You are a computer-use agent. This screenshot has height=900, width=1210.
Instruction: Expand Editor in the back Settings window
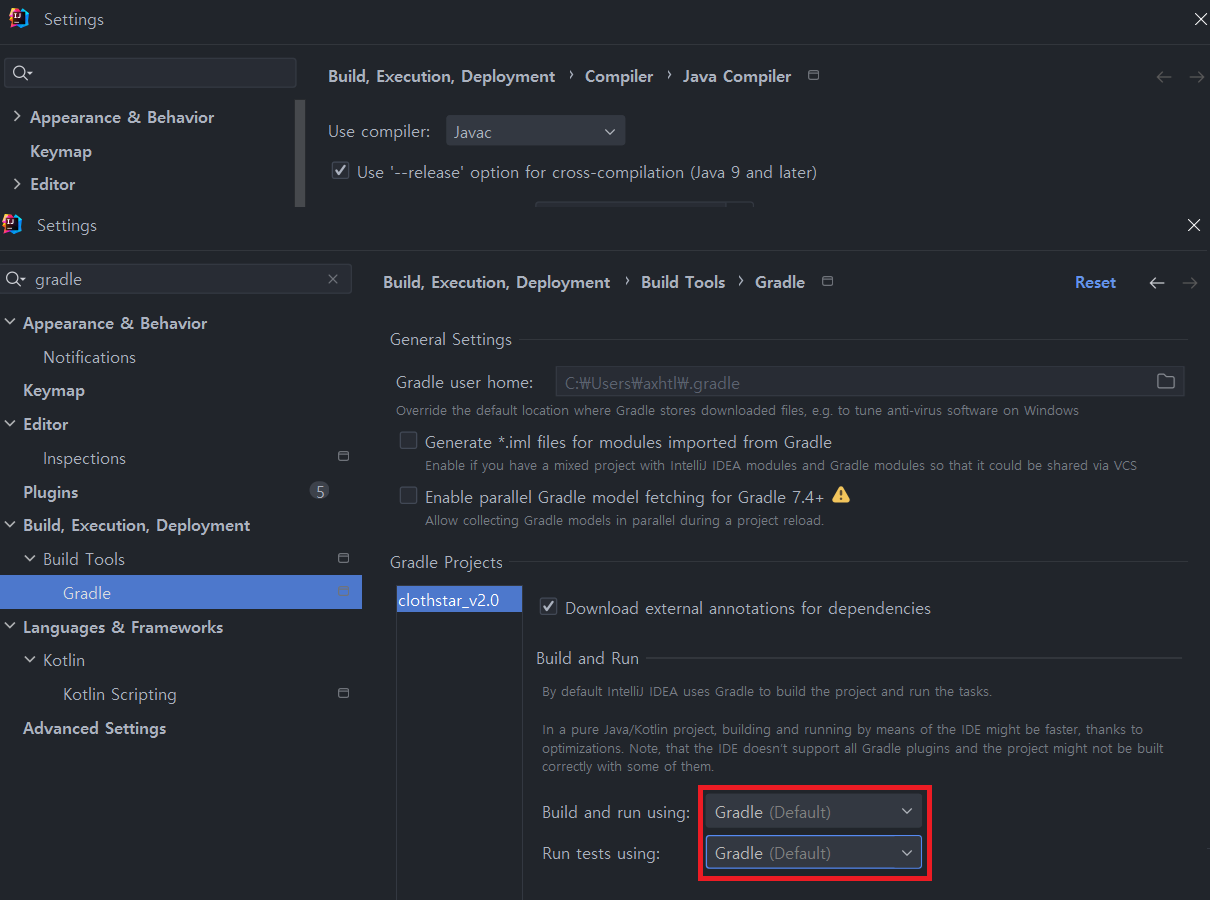pos(17,184)
